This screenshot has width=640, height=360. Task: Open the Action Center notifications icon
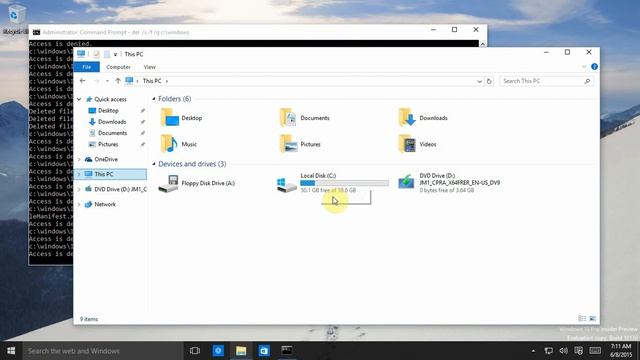(x=578, y=351)
